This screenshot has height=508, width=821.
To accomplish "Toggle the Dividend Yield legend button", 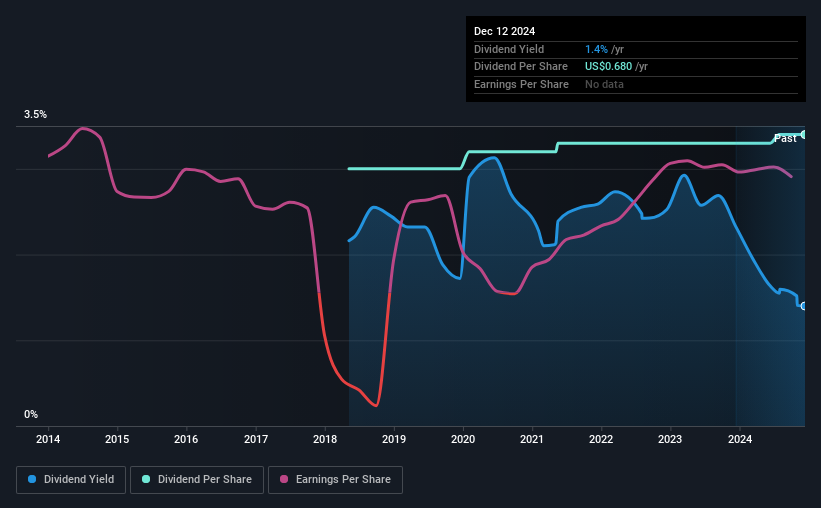I will click(71, 479).
